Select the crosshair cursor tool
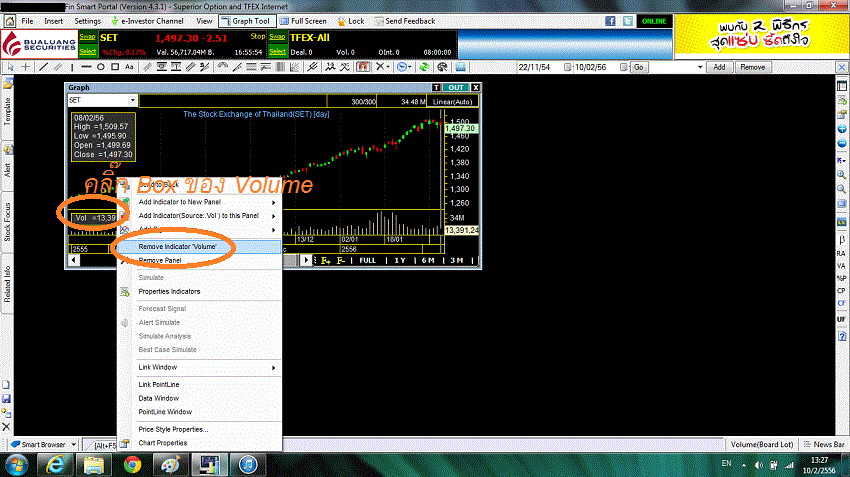Viewport: 850px width, 477px height. [x=25, y=67]
